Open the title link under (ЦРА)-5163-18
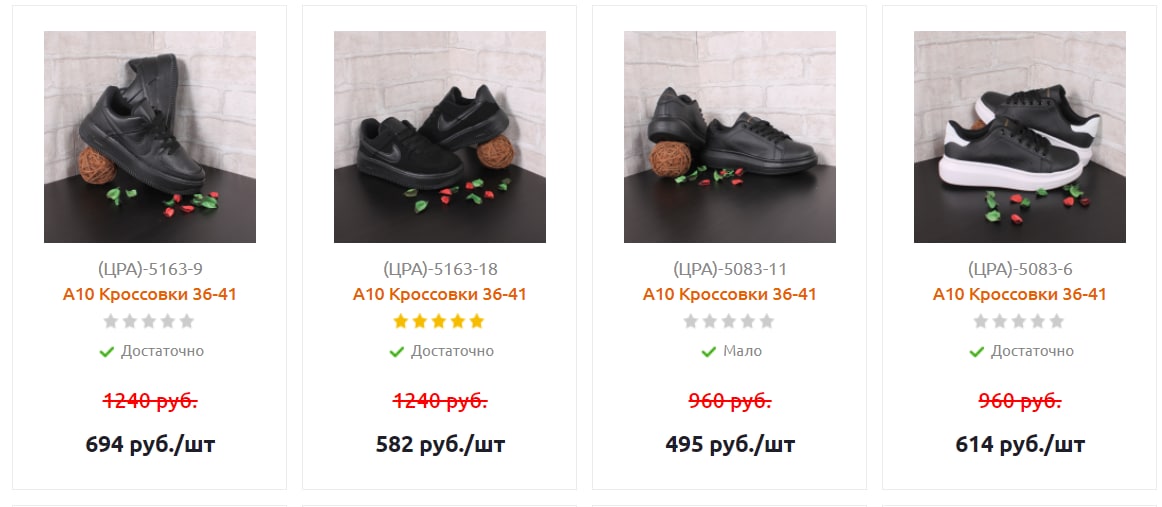1162x507 pixels. coord(439,294)
